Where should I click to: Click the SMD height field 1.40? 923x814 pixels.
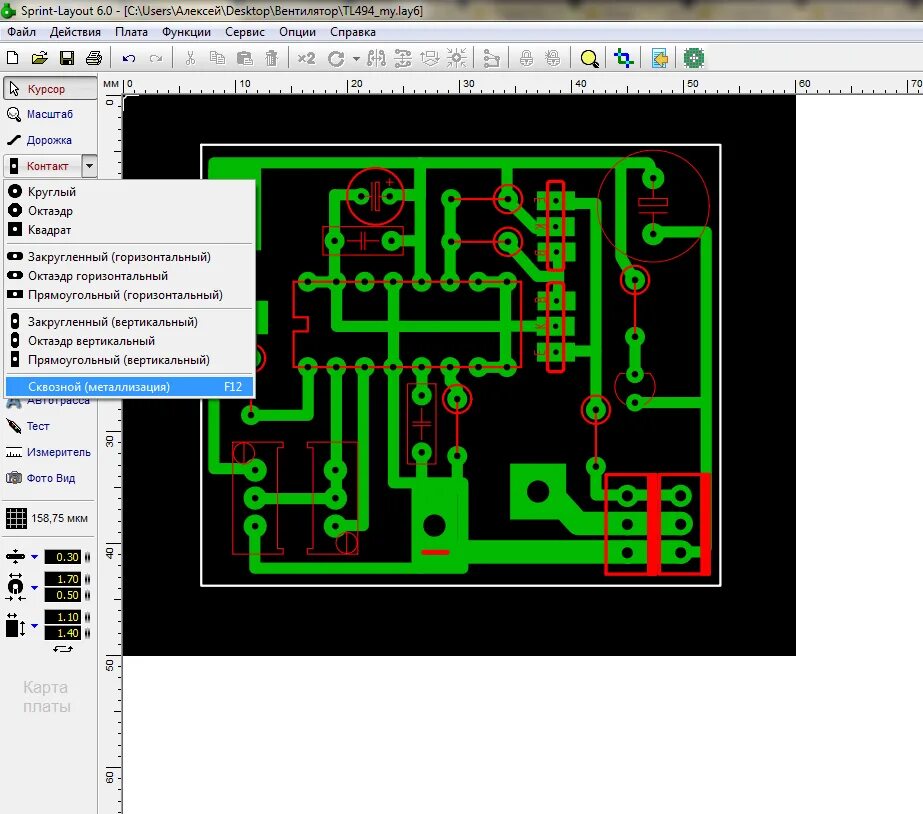(63, 633)
